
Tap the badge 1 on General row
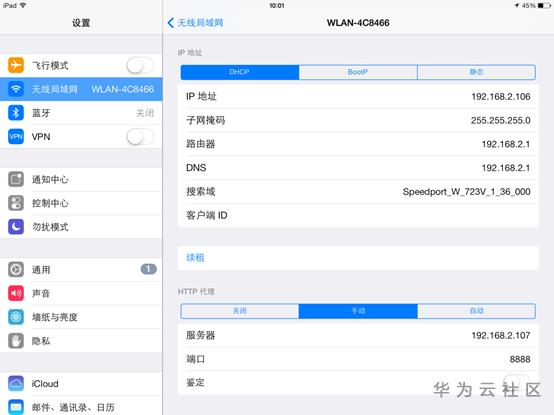point(148,269)
